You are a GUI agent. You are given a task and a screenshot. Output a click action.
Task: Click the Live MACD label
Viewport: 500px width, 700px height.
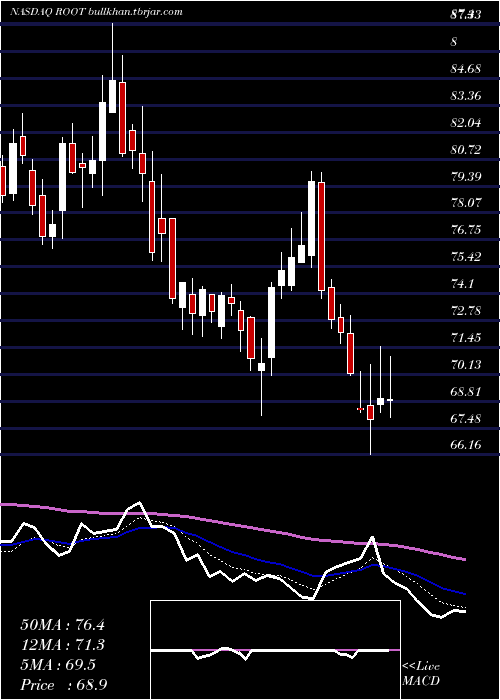coord(421,674)
